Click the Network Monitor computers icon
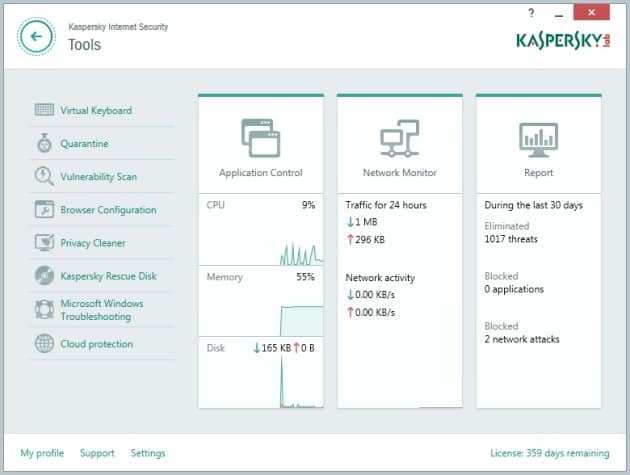This screenshot has height=475, width=630. pos(400,138)
